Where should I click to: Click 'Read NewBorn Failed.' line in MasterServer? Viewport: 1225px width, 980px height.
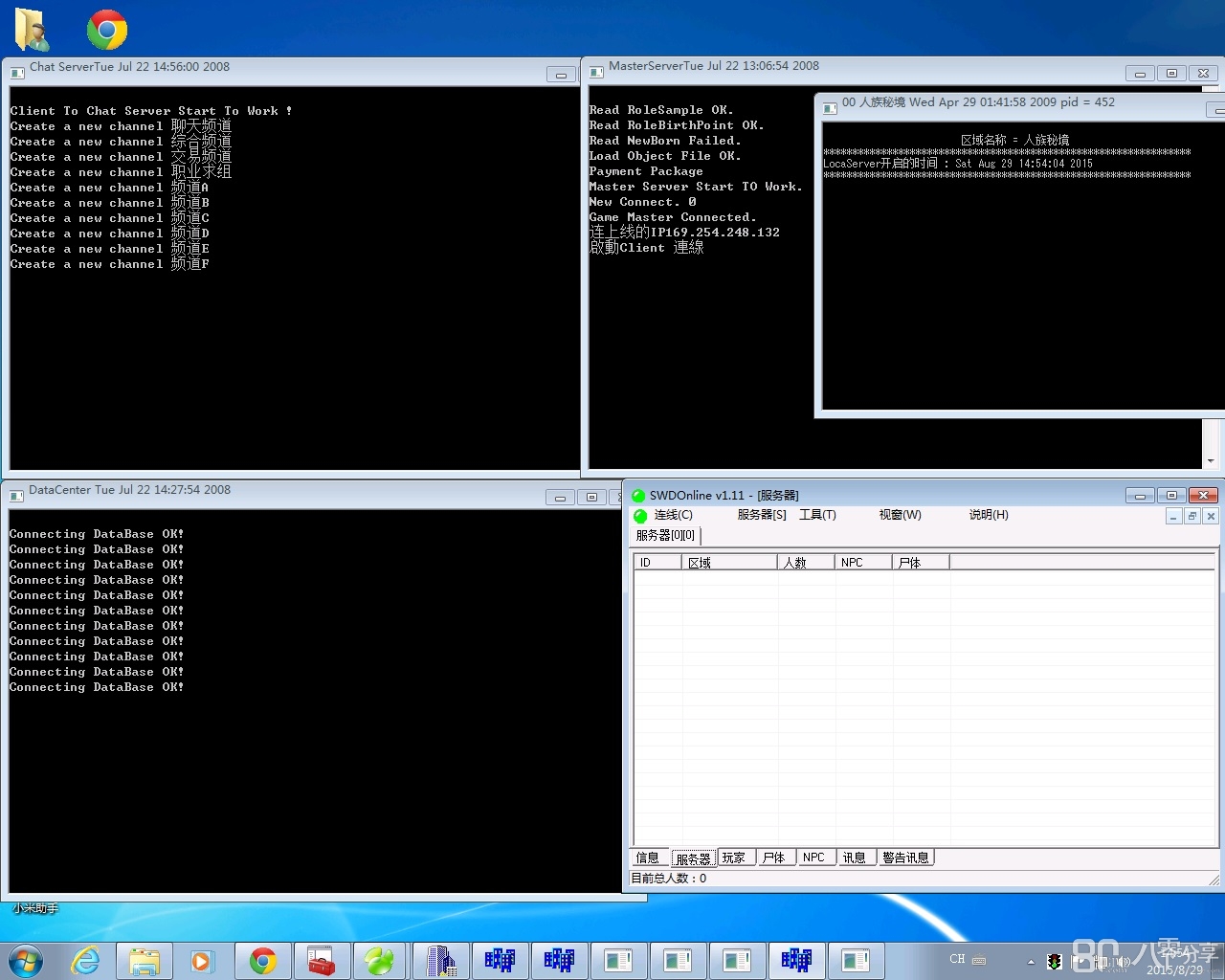[665, 141]
